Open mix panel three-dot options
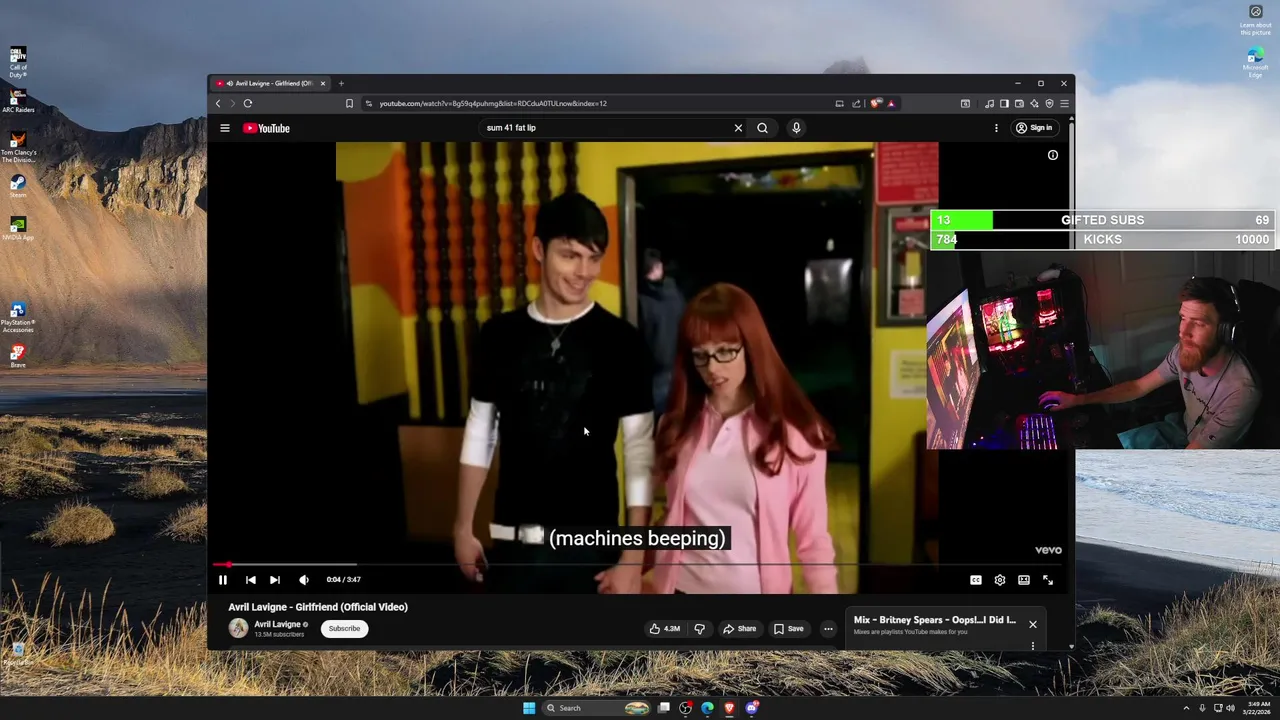This screenshot has width=1280, height=720. point(1033,646)
